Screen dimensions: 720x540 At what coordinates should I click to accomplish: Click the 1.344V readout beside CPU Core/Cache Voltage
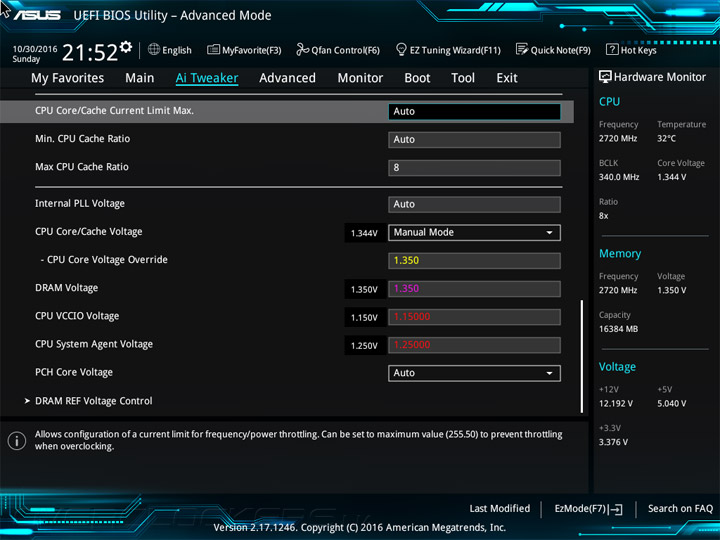pyautogui.click(x=365, y=233)
